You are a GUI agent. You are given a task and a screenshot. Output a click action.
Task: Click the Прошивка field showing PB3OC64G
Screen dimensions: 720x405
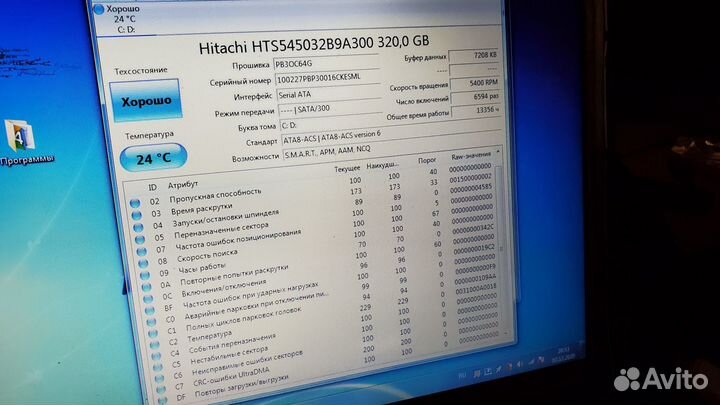pyautogui.click(x=326, y=63)
